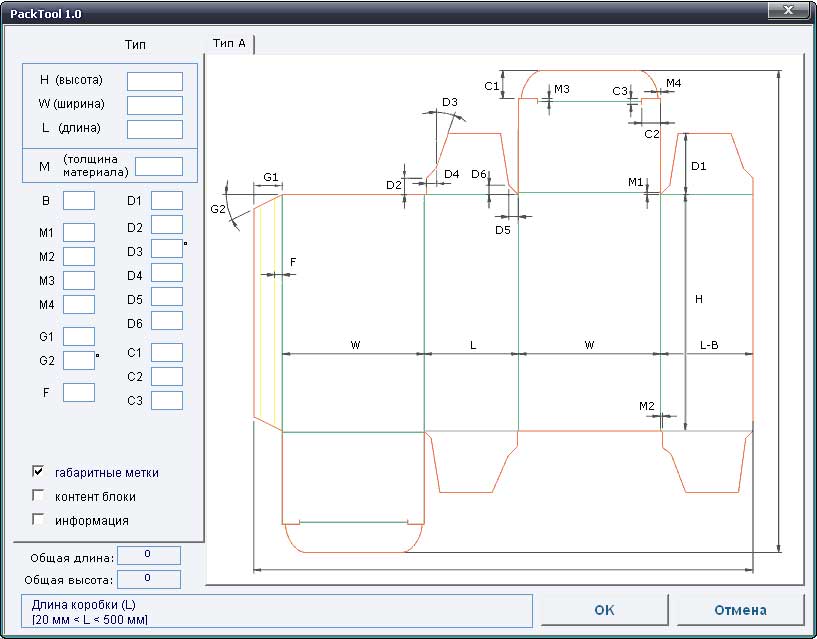
Task: Click the G2 angle input box
Action: coord(79,360)
